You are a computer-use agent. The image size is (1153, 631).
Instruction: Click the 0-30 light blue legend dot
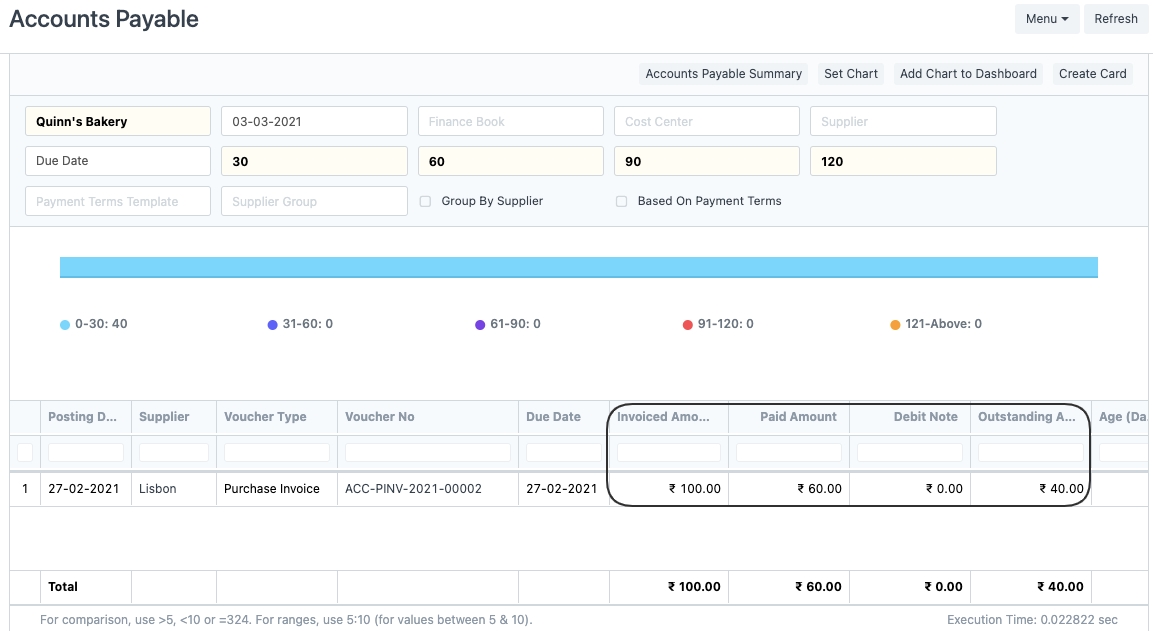tap(65, 325)
